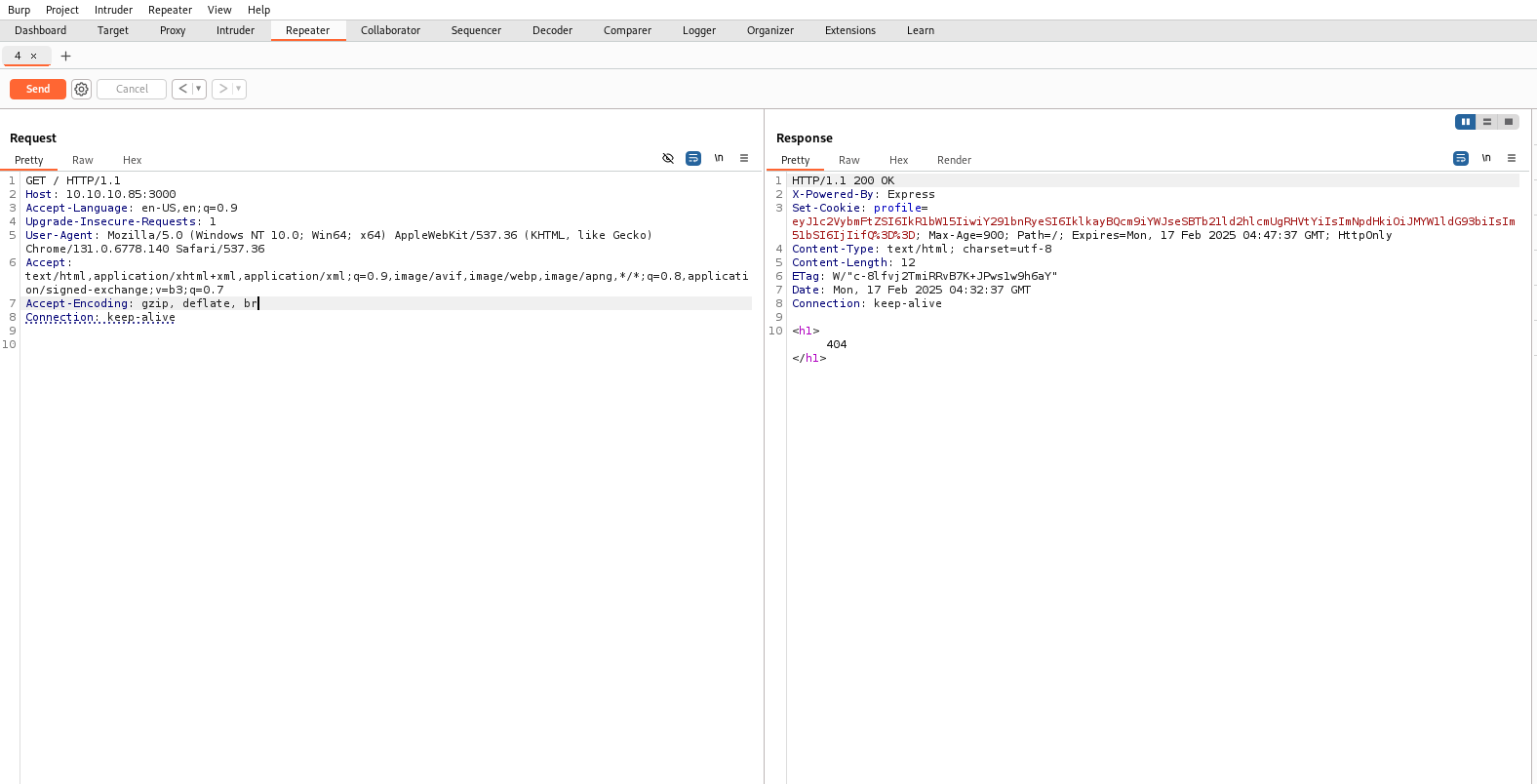Viewport: 1537px width, 784px height.
Task: Open Response panel hamburger options menu
Action: (1512, 158)
